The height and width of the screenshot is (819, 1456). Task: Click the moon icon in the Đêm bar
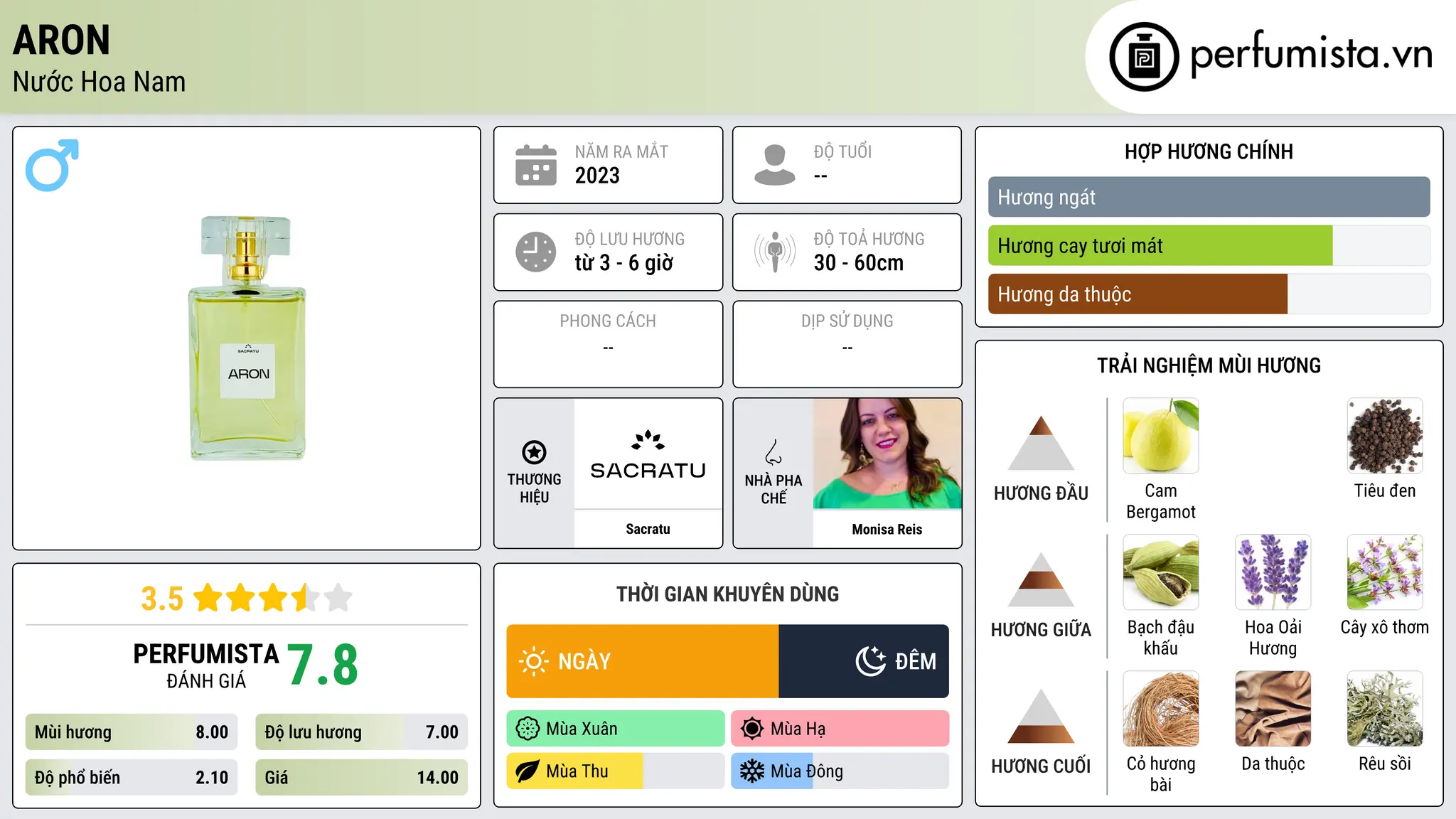pos(871,661)
